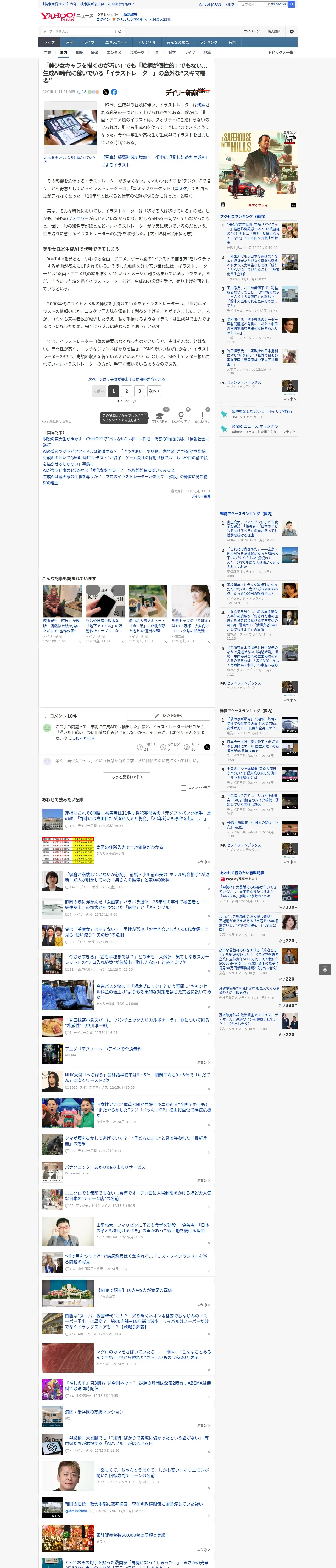This screenshot has width=336, height=1568.
Task: Click the コメントを書く button
Action: click(x=169, y=715)
